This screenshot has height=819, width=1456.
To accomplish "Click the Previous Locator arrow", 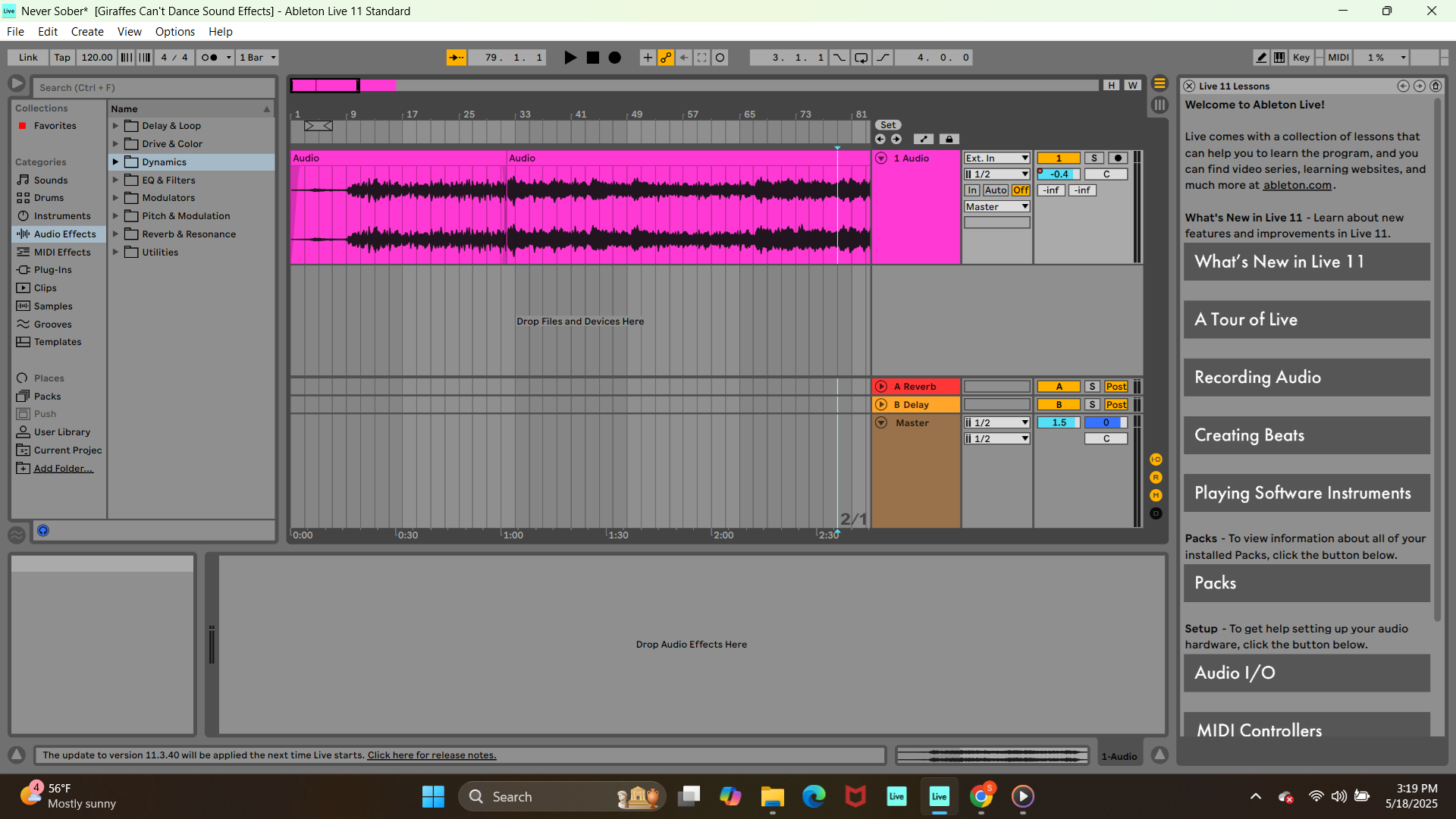I will [880, 140].
